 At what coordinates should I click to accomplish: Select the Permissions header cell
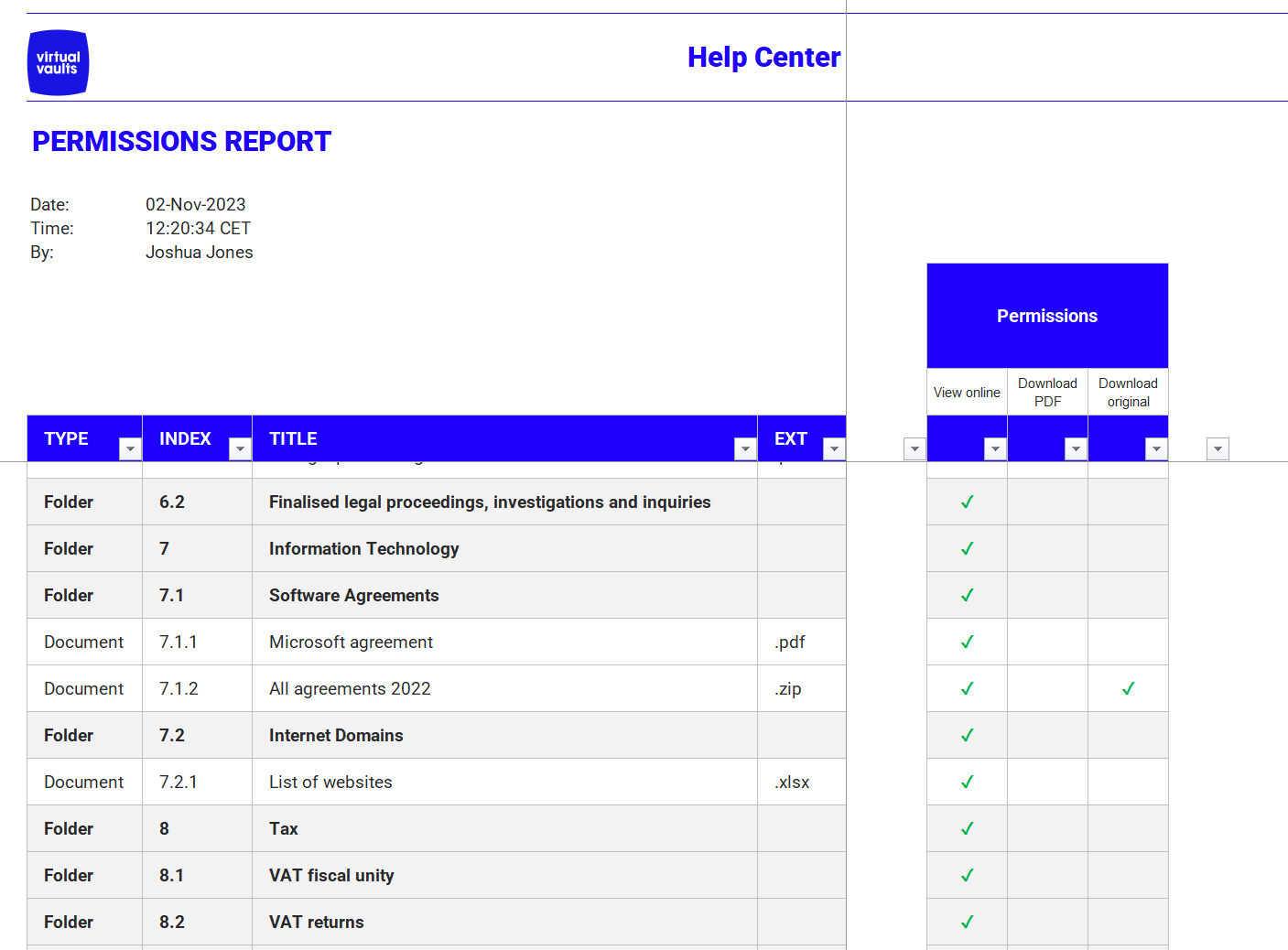click(x=1047, y=316)
